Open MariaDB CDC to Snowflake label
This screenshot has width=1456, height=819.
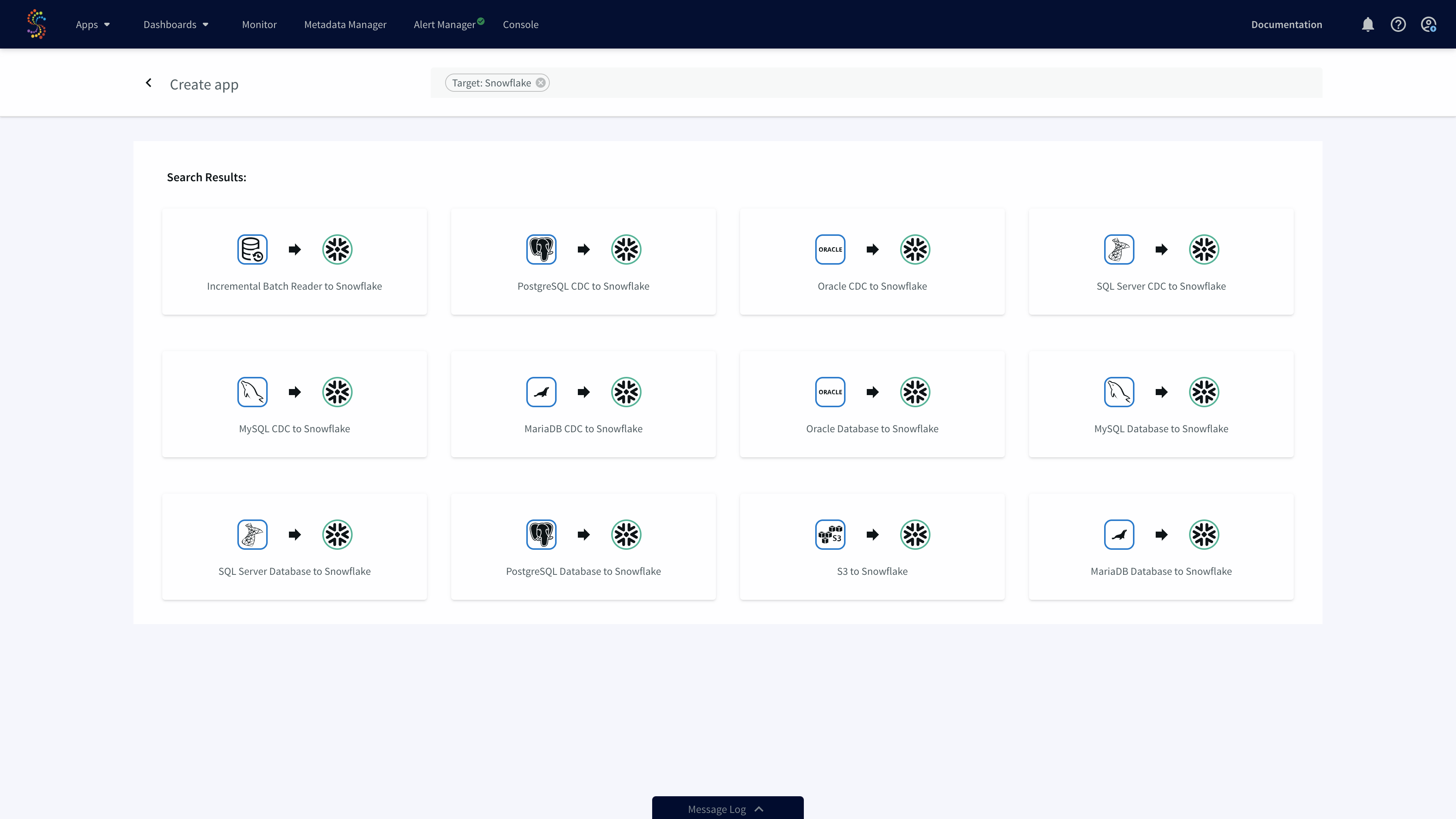pos(583,428)
